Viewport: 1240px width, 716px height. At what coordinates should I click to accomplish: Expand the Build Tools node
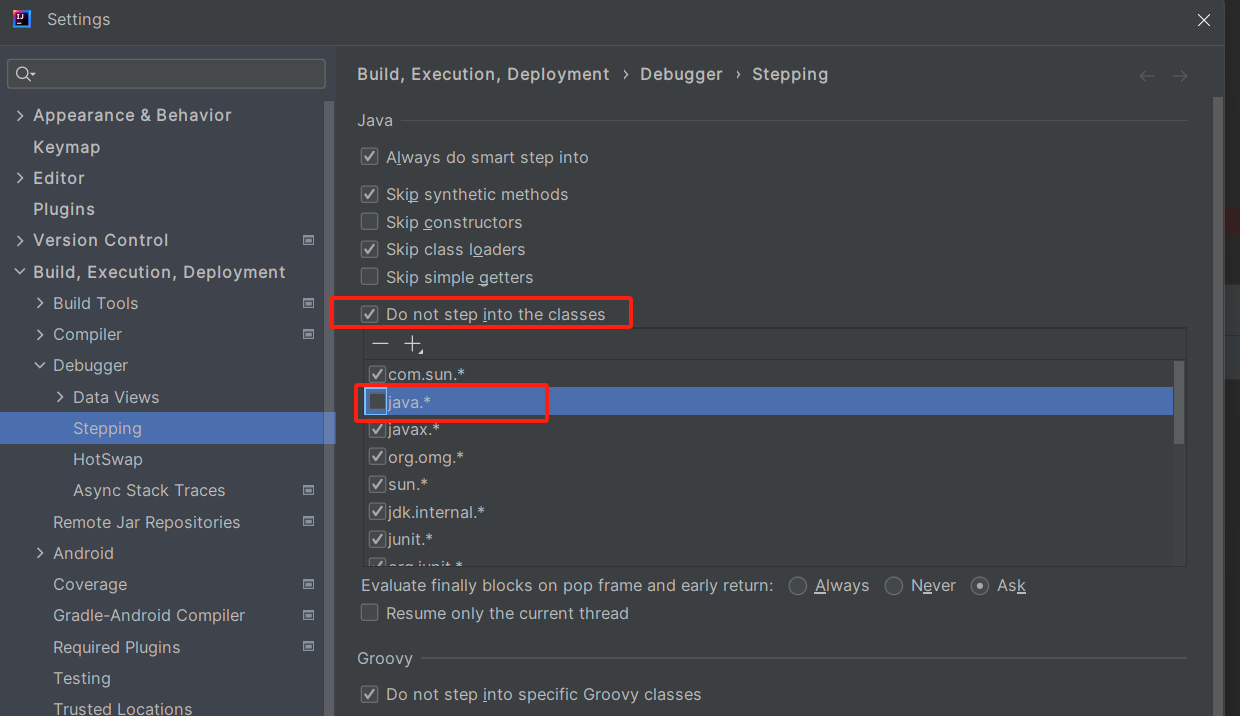[40, 303]
